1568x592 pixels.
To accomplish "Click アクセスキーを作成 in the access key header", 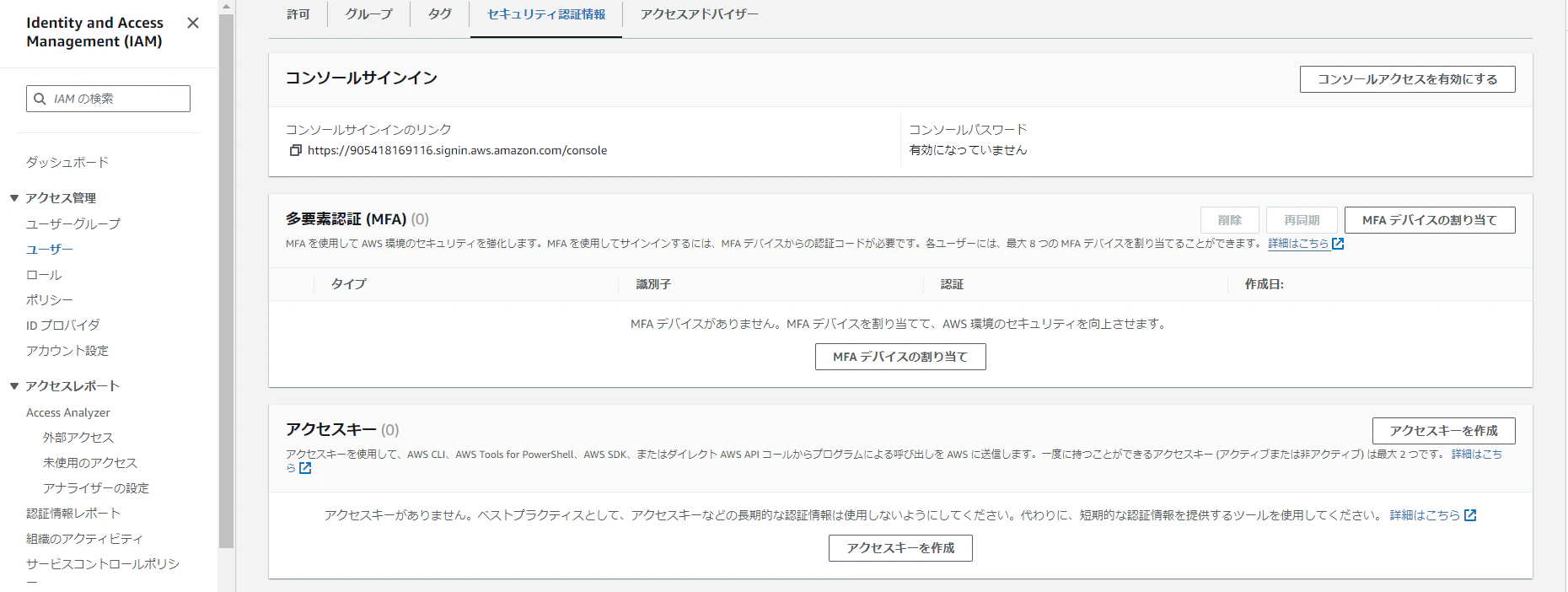I will pyautogui.click(x=1444, y=431).
